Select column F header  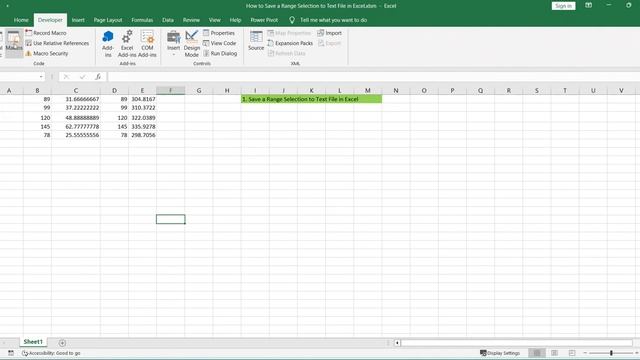(171, 90)
